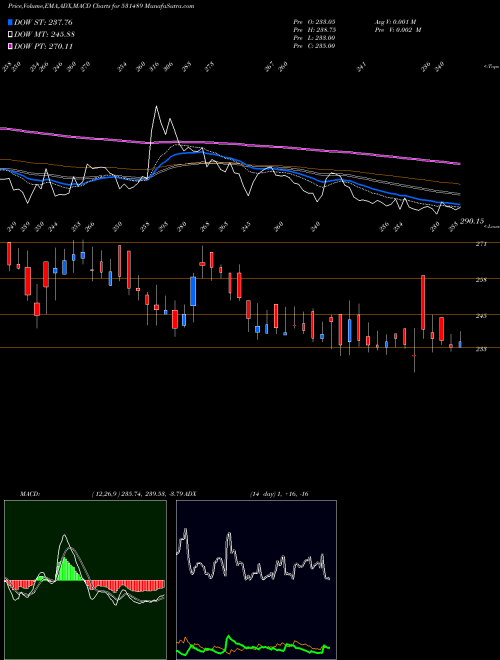Select the DOW PT value label
The width and height of the screenshot is (500, 660).
[44, 46]
